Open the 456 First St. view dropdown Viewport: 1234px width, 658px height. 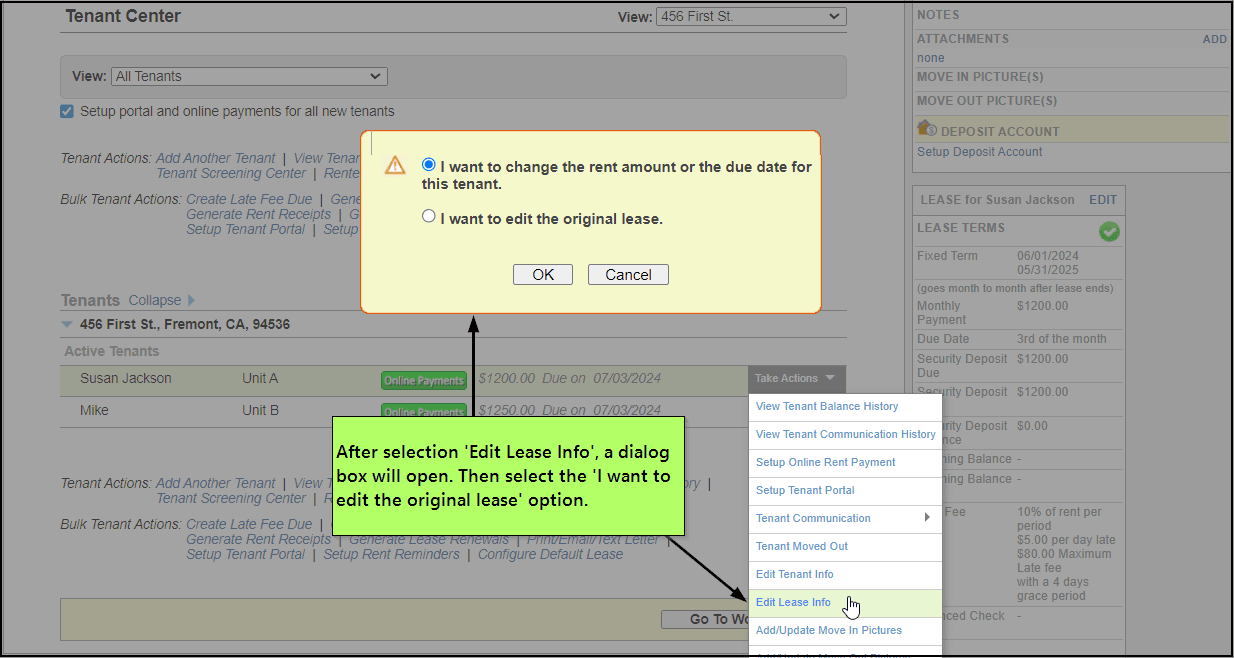[751, 17]
